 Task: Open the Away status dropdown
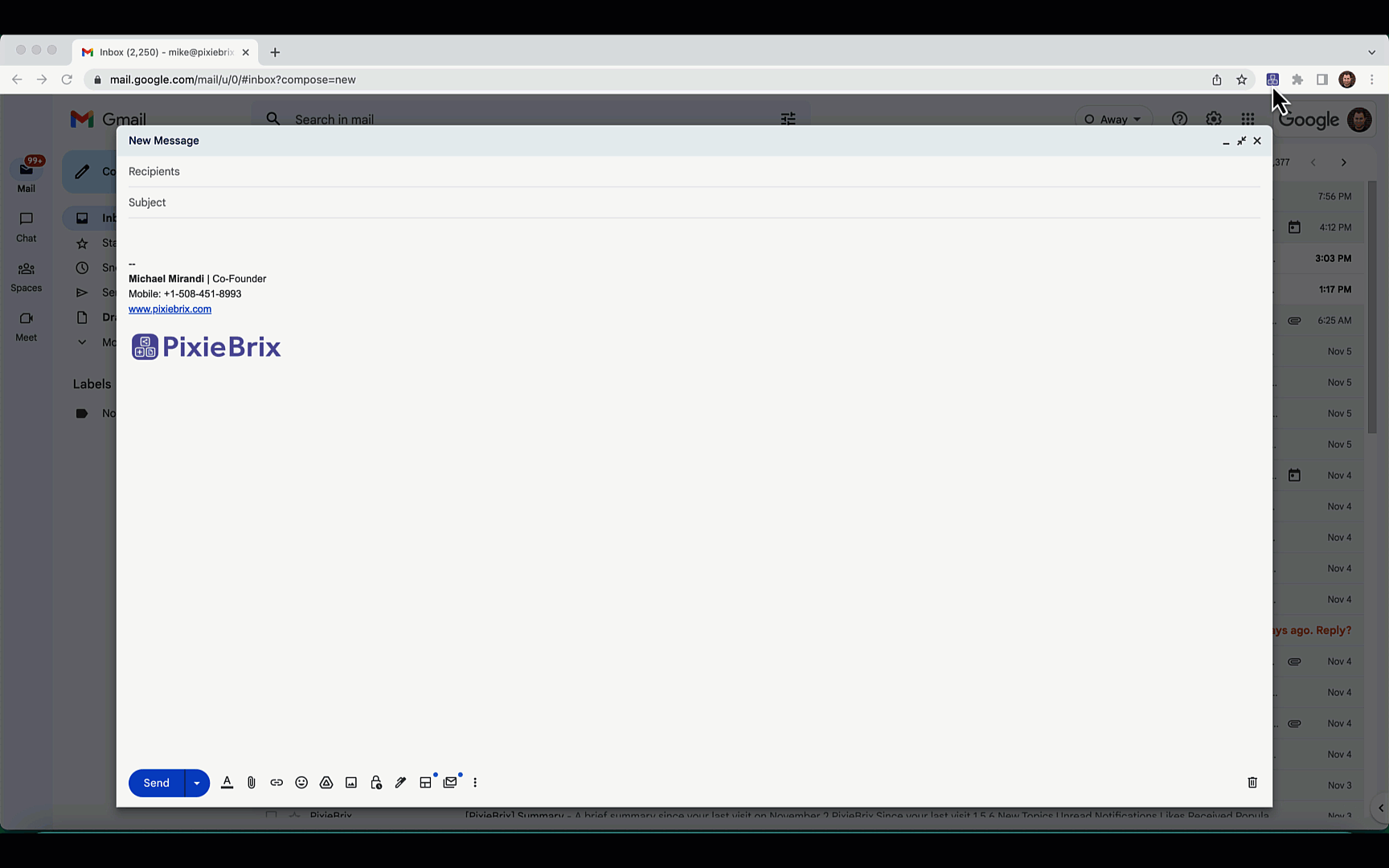1113,119
